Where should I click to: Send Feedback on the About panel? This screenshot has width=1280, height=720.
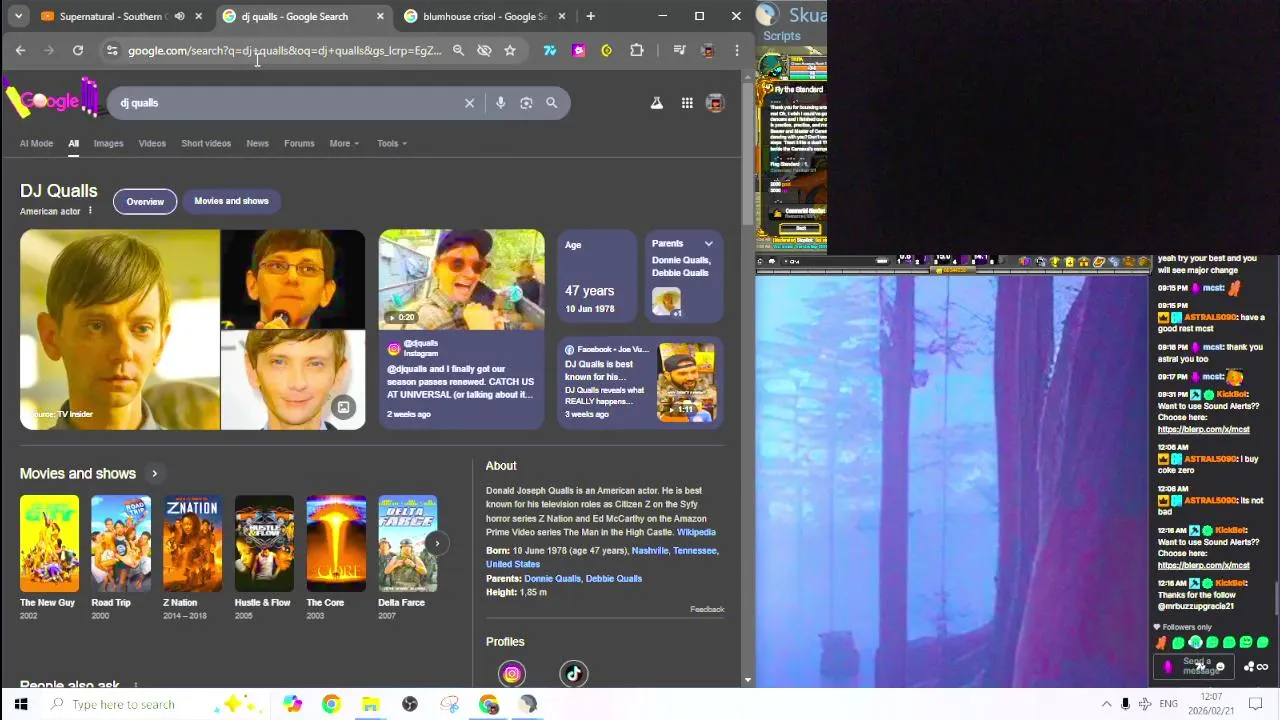tap(707, 609)
